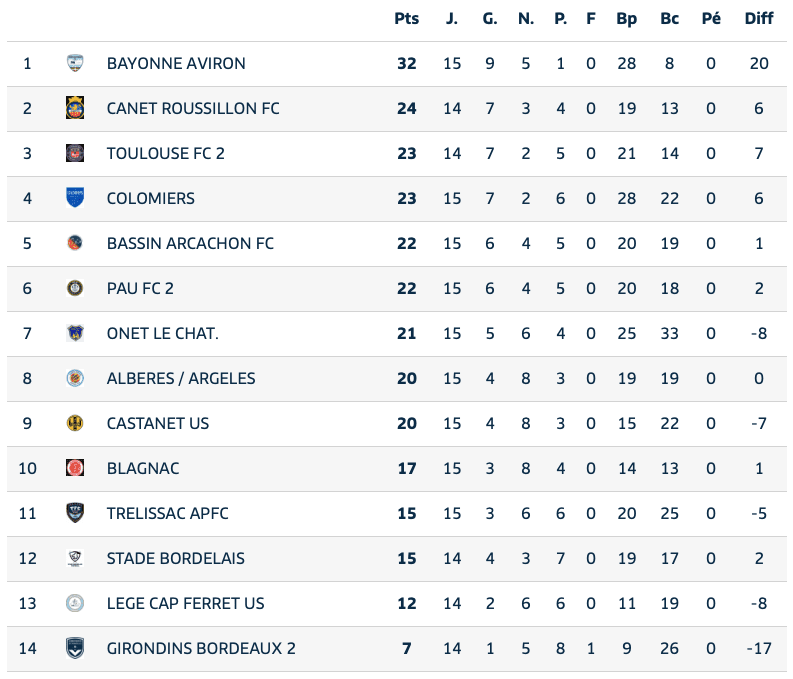Click the Girondins Bordeaux 2 club crest
The width and height of the screenshot is (793, 679).
pyautogui.click(x=75, y=648)
